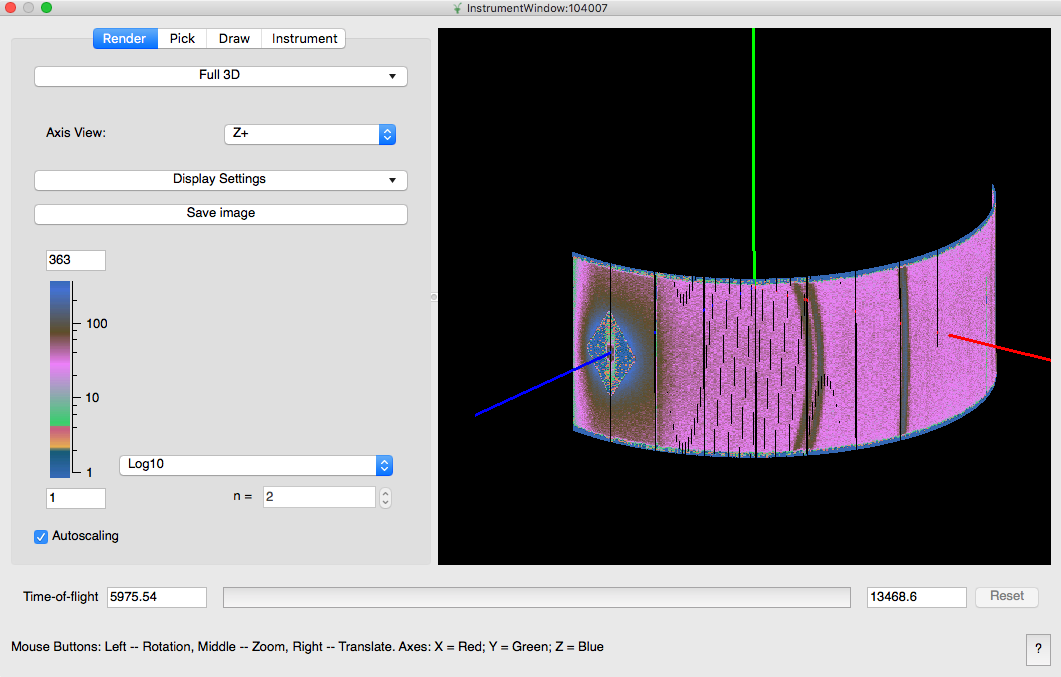Open the Full 3D projection dropdown
This screenshot has width=1061, height=677.
tap(220, 75)
